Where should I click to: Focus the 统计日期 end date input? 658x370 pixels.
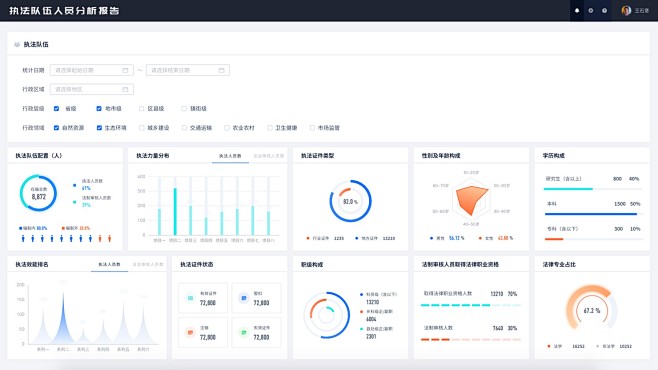[x=188, y=70]
